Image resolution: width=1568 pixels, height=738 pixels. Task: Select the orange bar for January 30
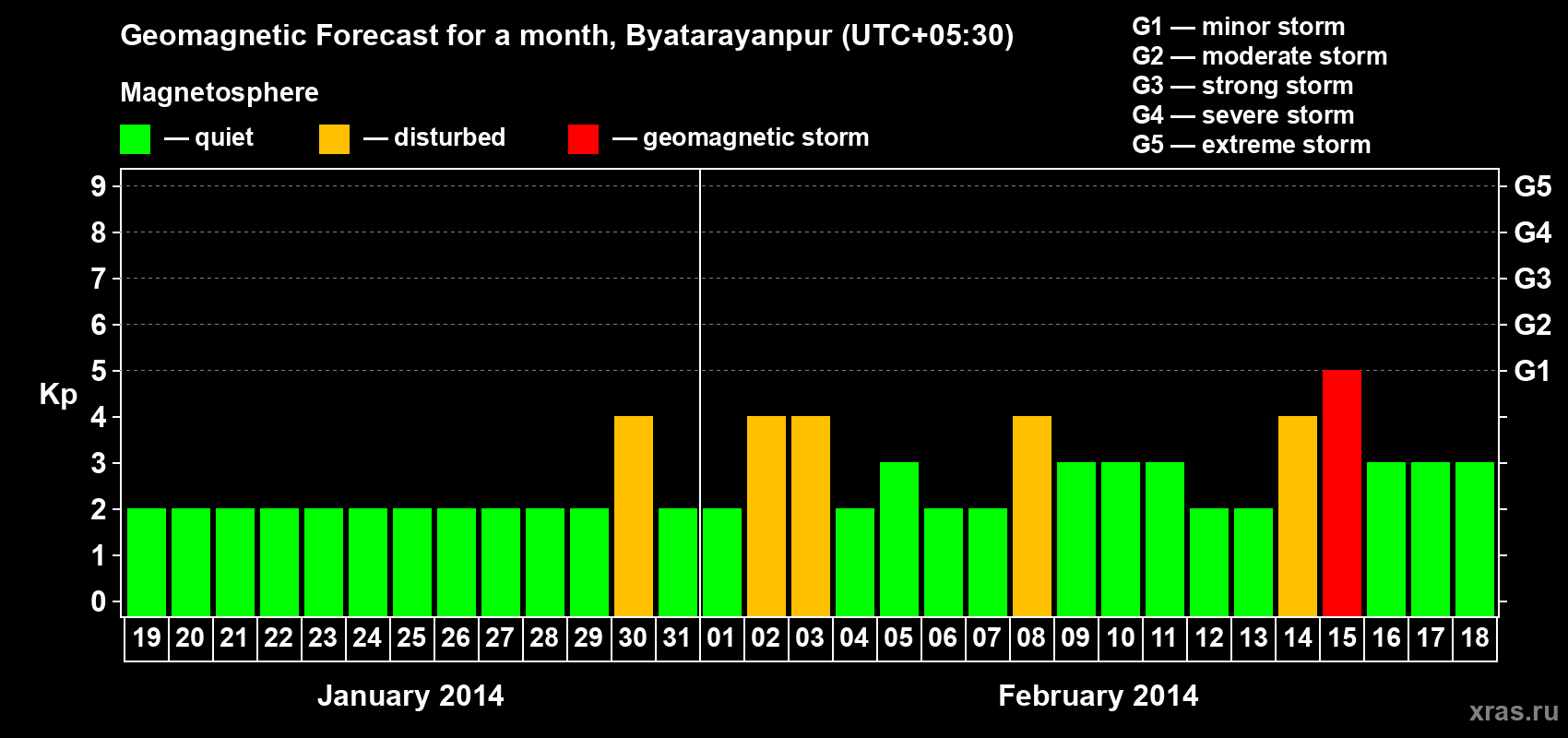click(634, 516)
